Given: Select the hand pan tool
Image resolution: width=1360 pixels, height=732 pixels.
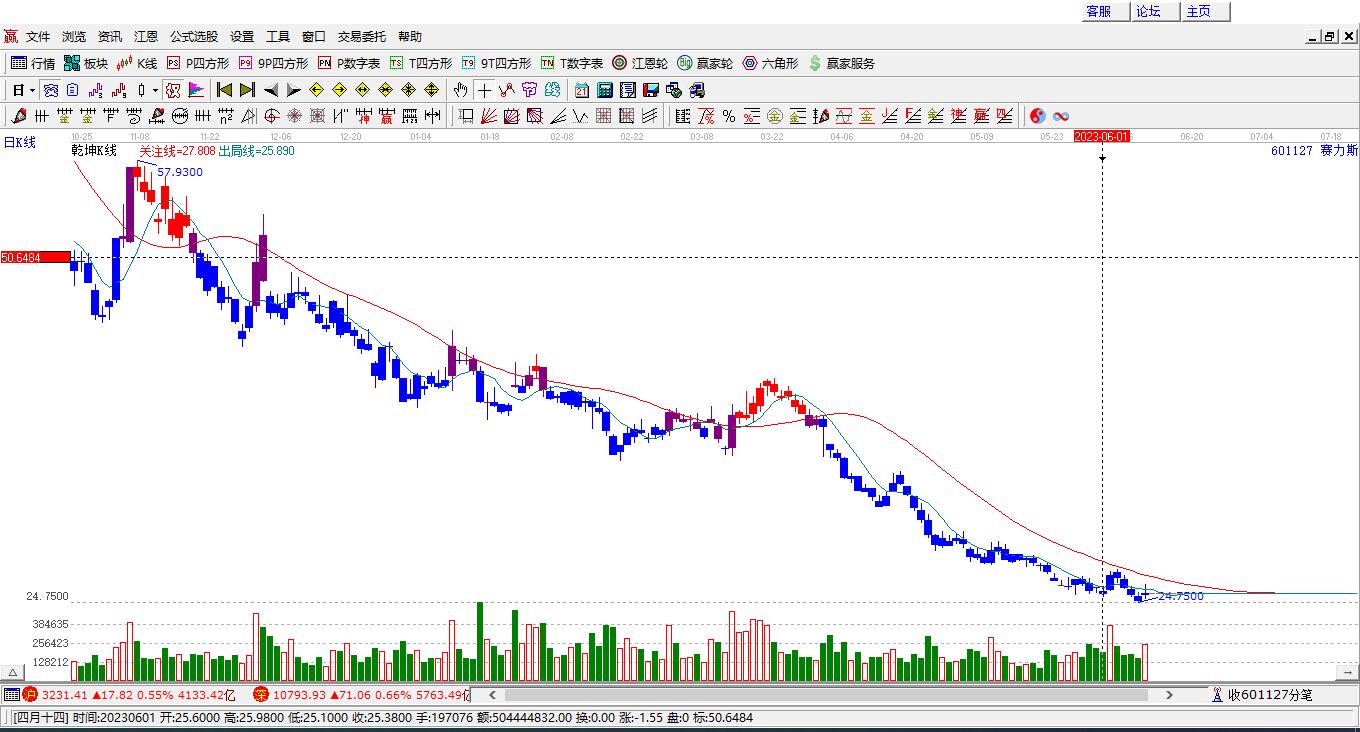Looking at the screenshot, I should coord(461,90).
